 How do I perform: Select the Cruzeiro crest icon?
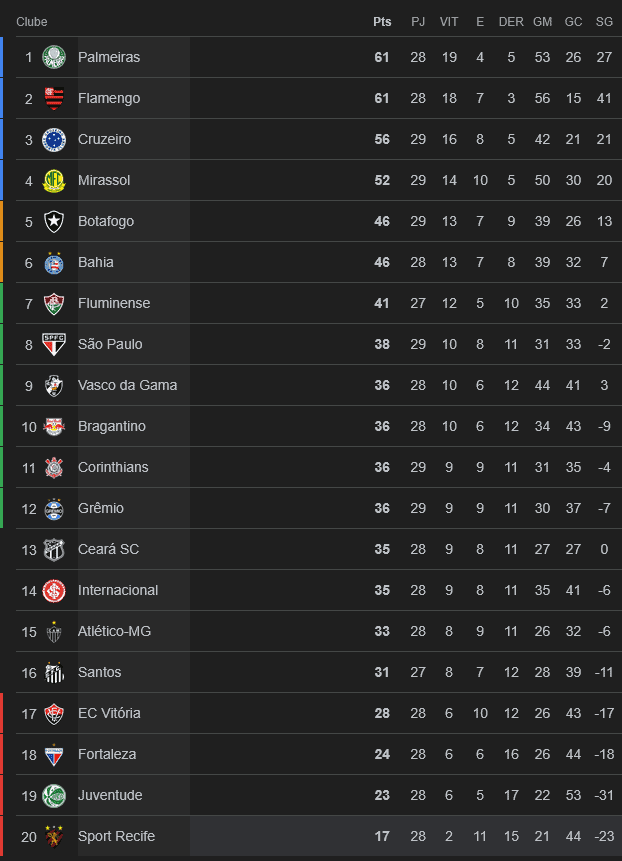point(54,139)
